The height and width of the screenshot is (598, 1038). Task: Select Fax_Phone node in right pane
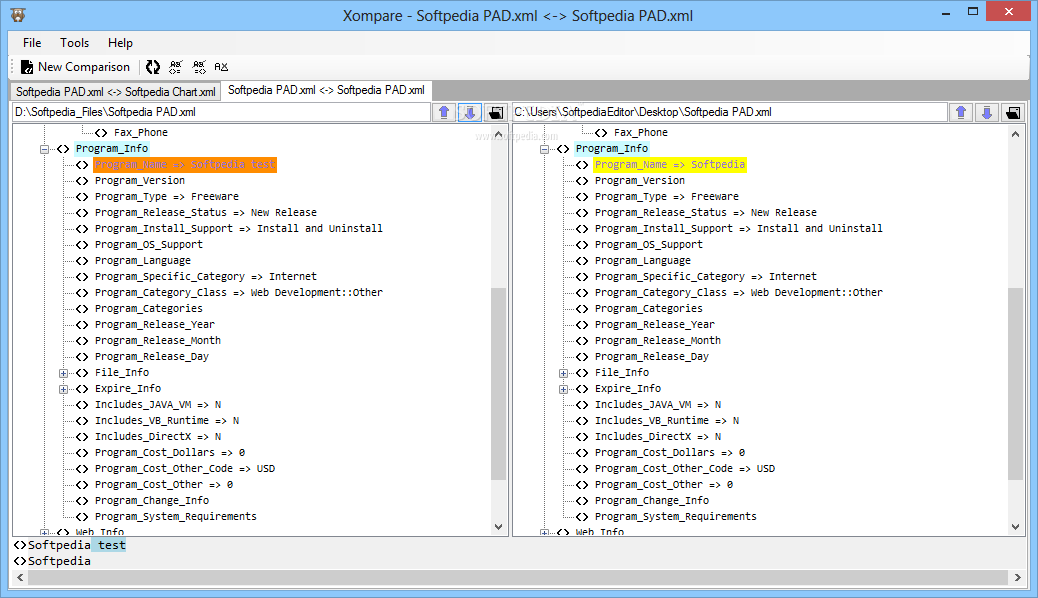[640, 132]
